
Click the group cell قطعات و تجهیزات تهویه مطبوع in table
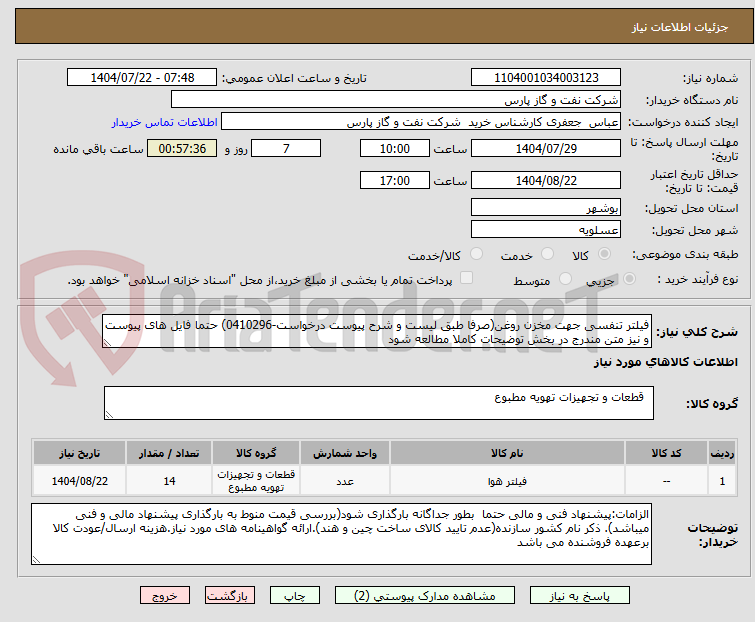[256, 481]
